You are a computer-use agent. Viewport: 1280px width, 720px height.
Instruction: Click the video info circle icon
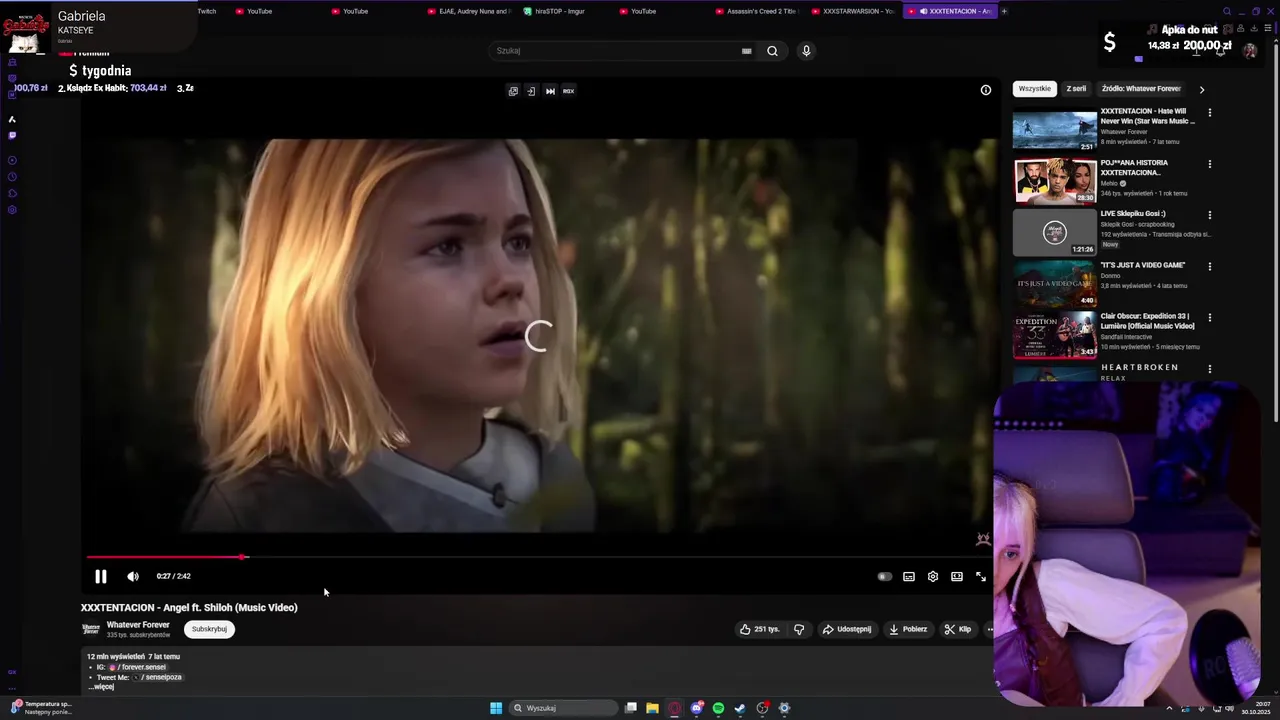click(986, 90)
